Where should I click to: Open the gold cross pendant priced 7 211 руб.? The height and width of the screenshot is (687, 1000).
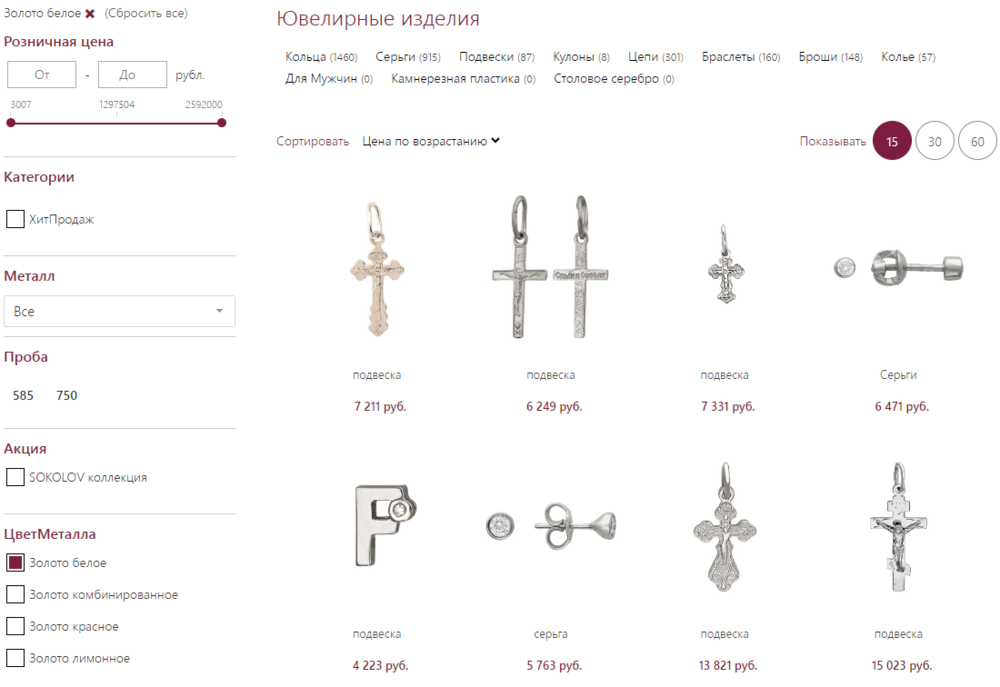click(x=377, y=269)
